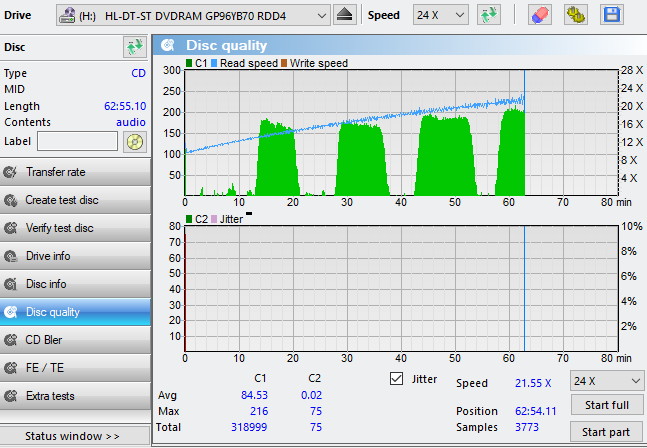Click the Disc quality sidebar icon
Screen dimensions: 647x448
click(x=10, y=312)
